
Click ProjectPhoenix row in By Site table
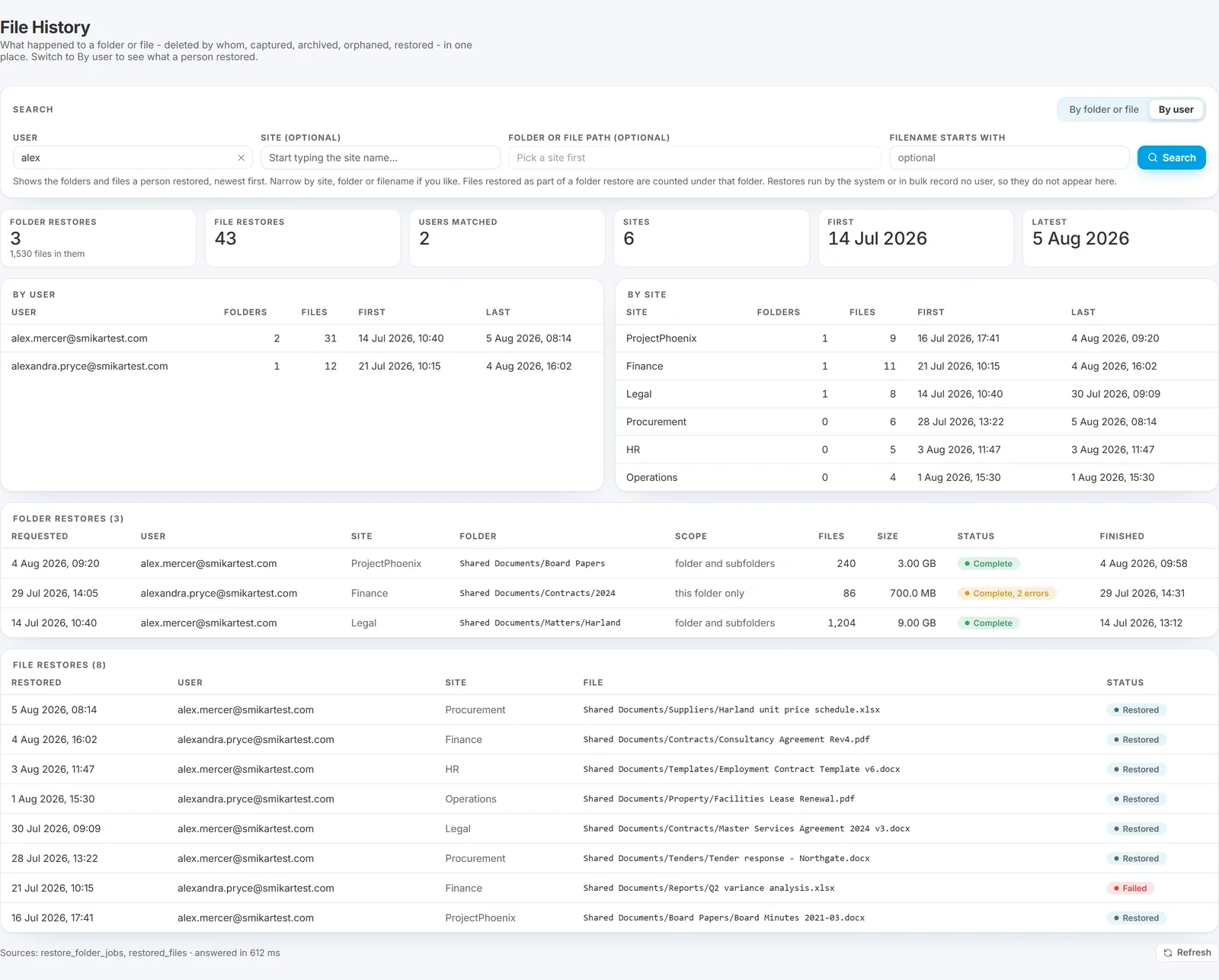[x=917, y=338]
